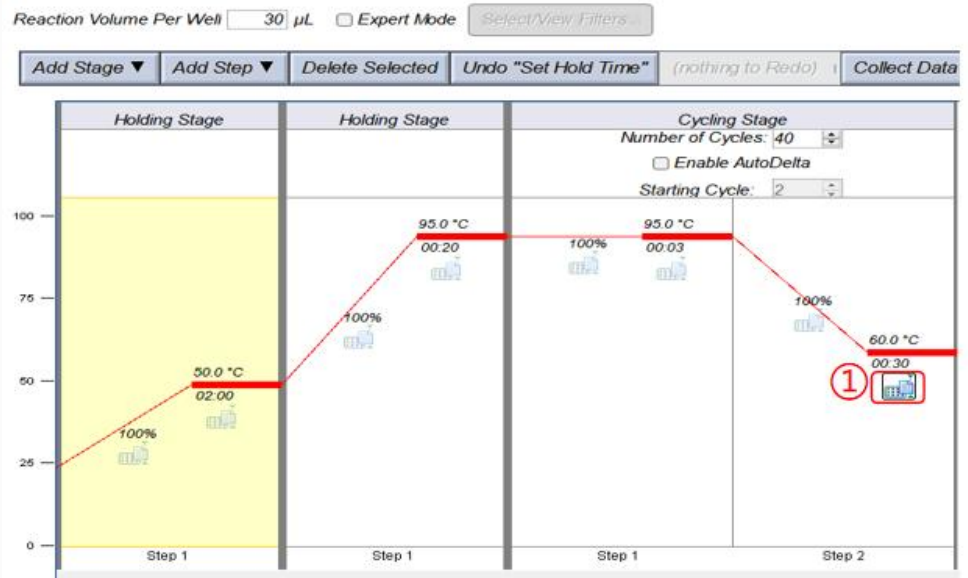Tick the Enable AutoDelta checkbox
Image resolution: width=968 pixels, height=578 pixels.
pos(660,163)
